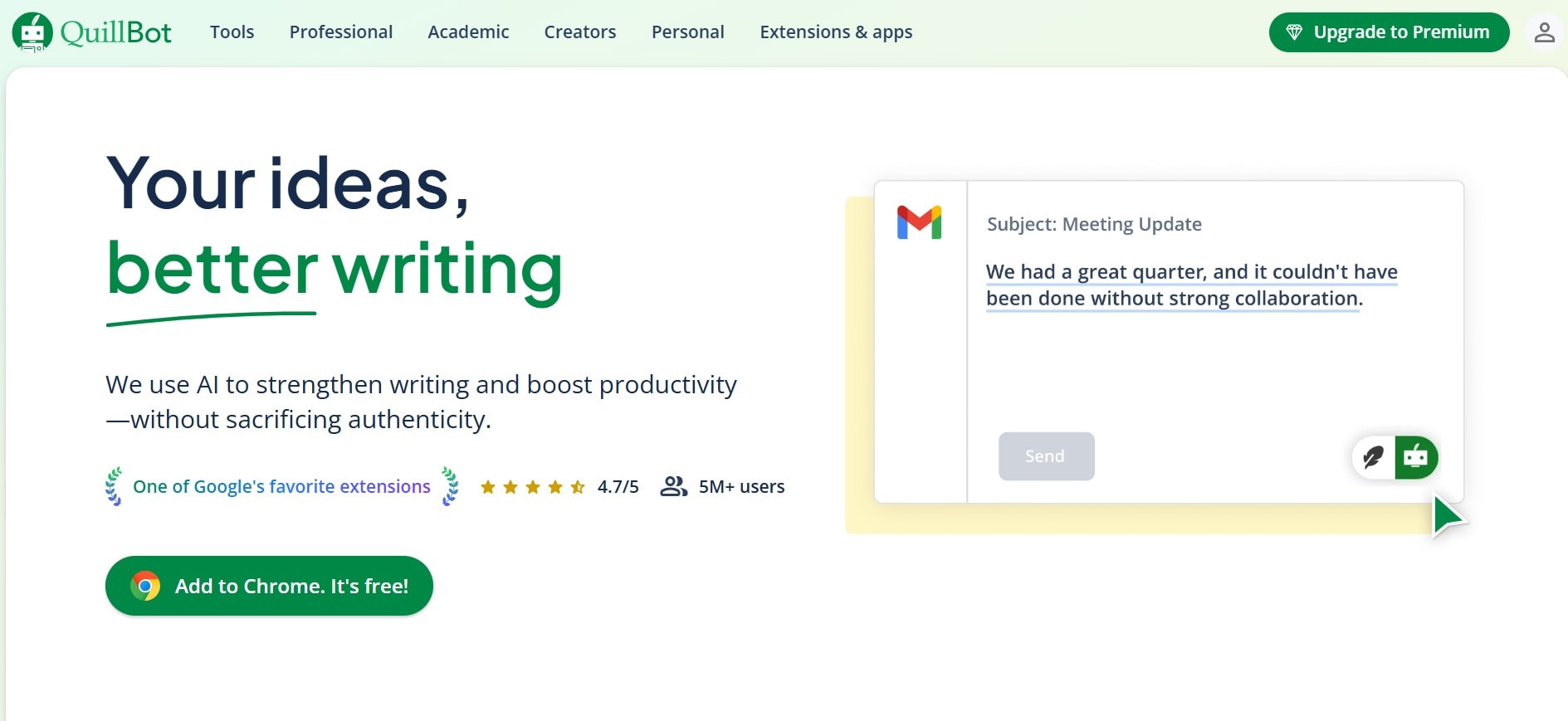Viewport: 1568px width, 721px height.
Task: Click the users group icon beside 5M+ users
Action: point(673,486)
